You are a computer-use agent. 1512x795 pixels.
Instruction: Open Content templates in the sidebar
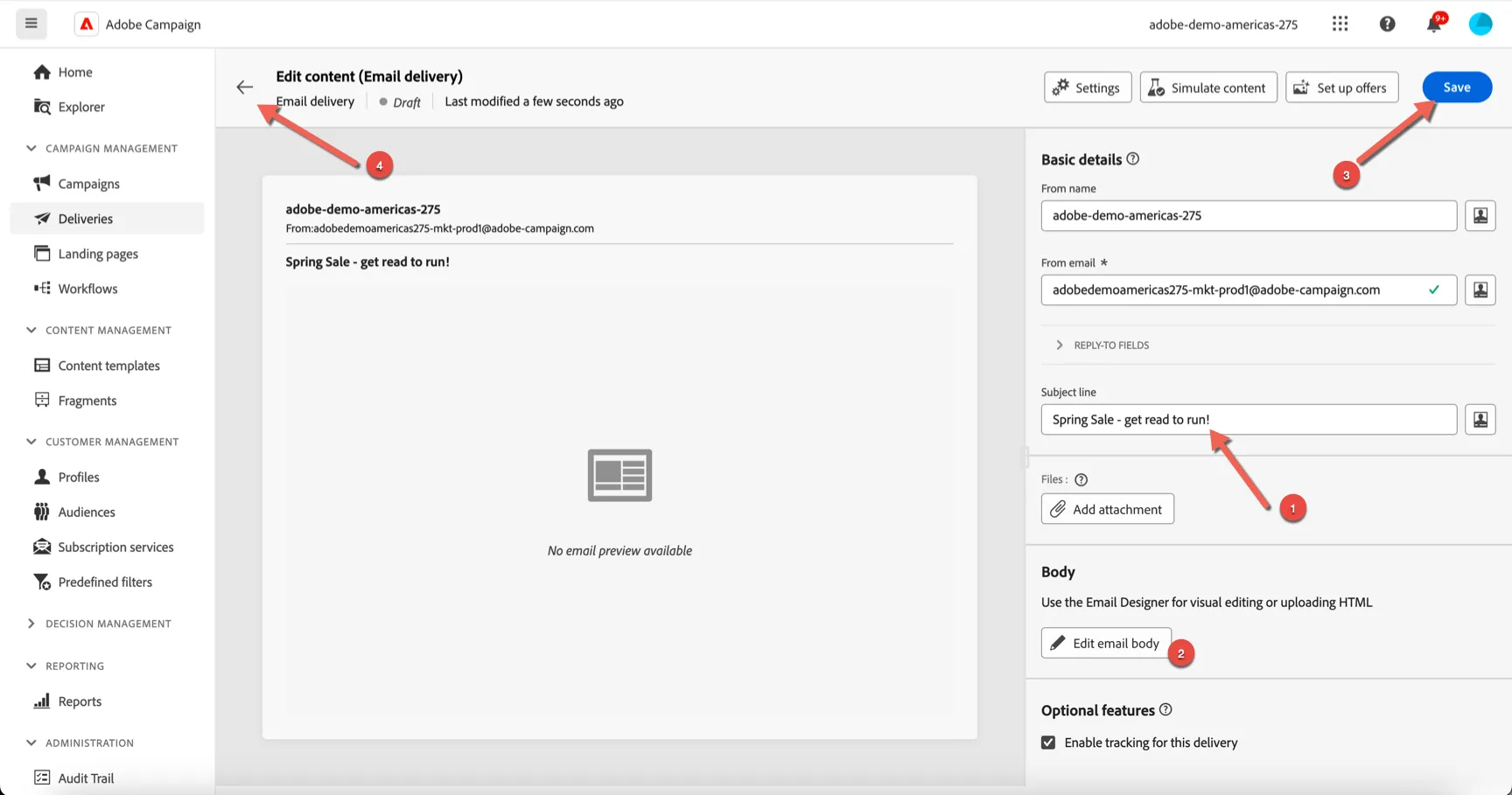coord(107,366)
